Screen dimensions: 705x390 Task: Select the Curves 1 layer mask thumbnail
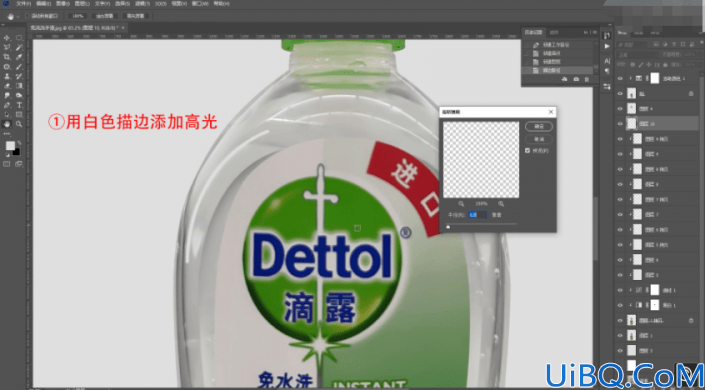655,290
